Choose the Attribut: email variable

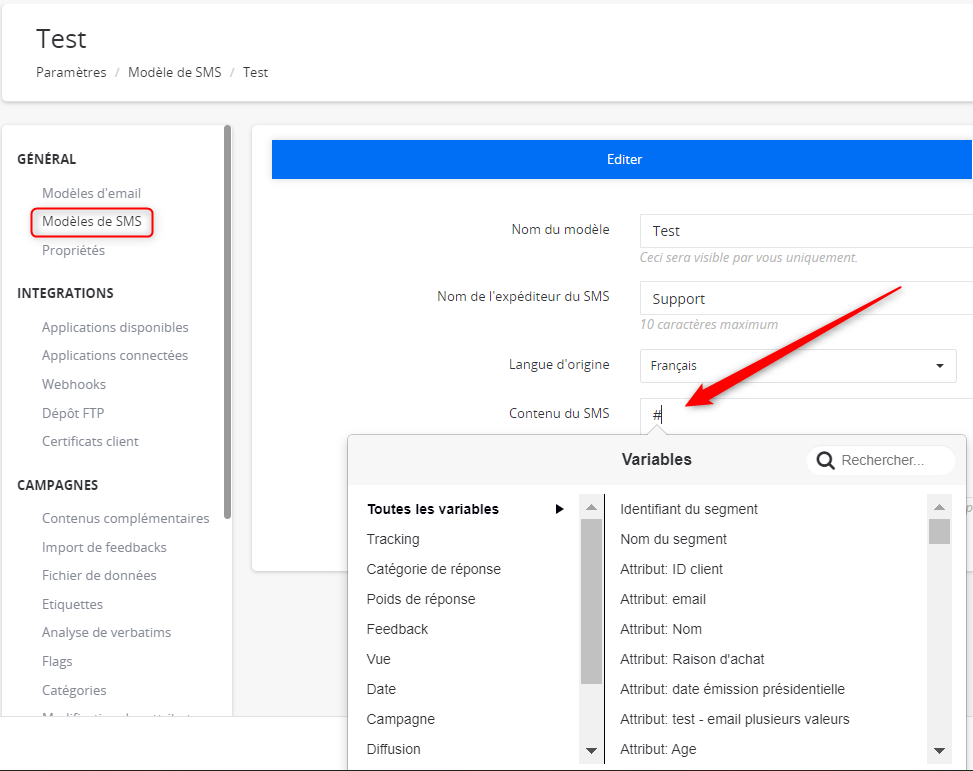[x=663, y=599]
